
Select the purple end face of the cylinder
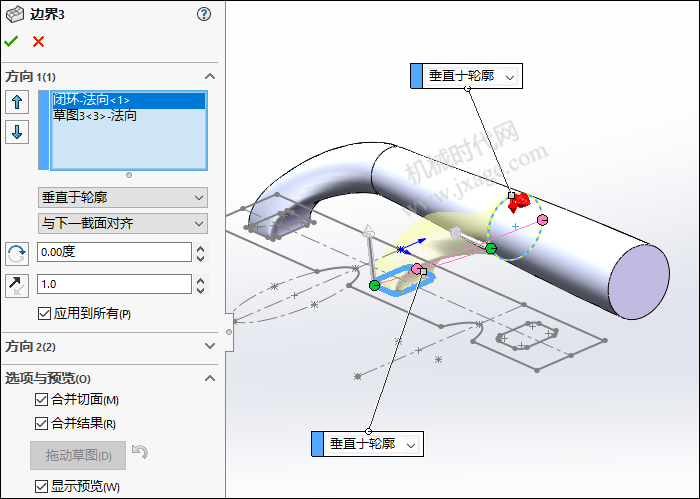639,282
